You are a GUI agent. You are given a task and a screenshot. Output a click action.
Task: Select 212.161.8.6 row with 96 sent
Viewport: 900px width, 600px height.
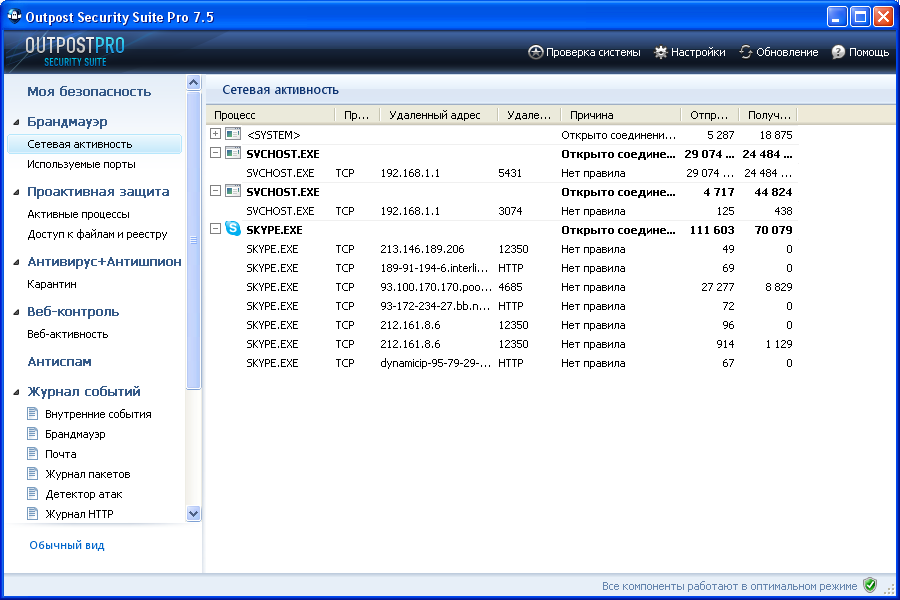click(x=502, y=325)
